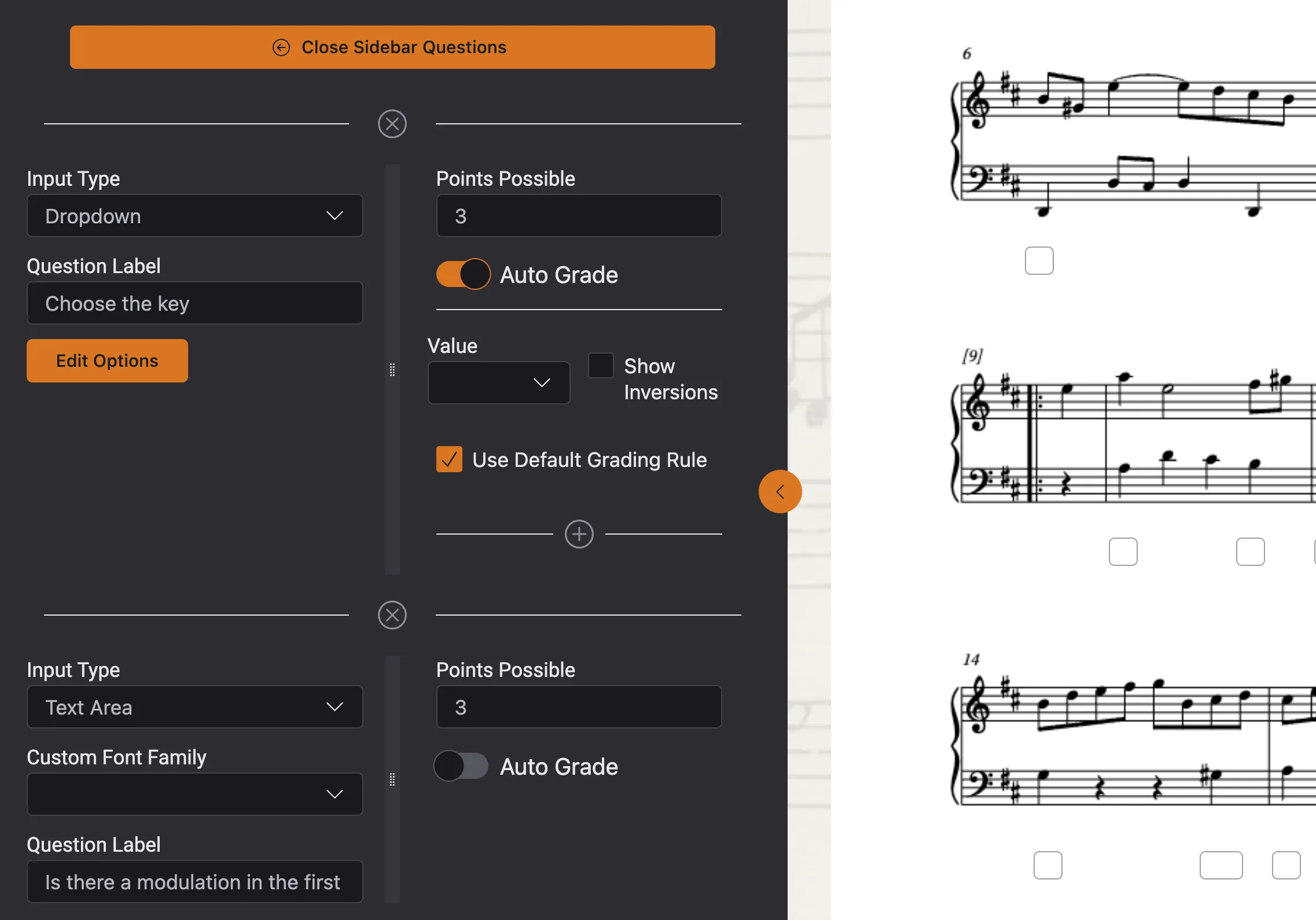Remove the Text Area question via the X icon
This screenshot has width=1316, height=920.
(392, 615)
